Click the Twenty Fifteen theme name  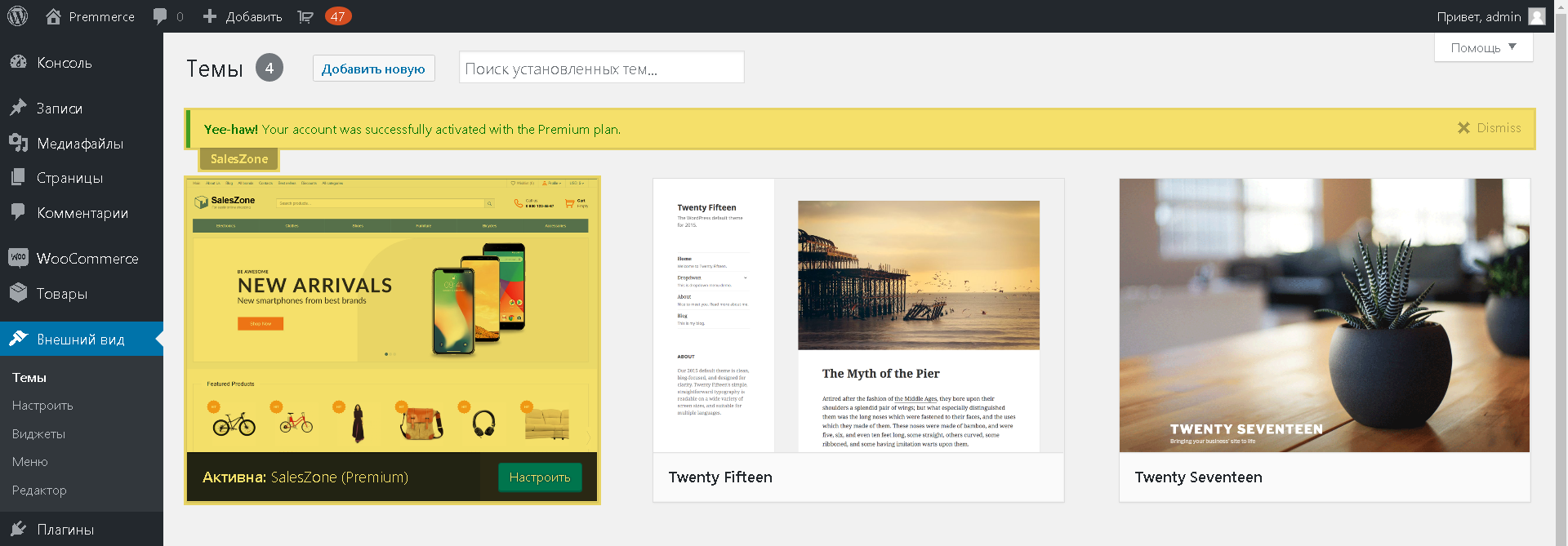pyautogui.click(x=720, y=477)
